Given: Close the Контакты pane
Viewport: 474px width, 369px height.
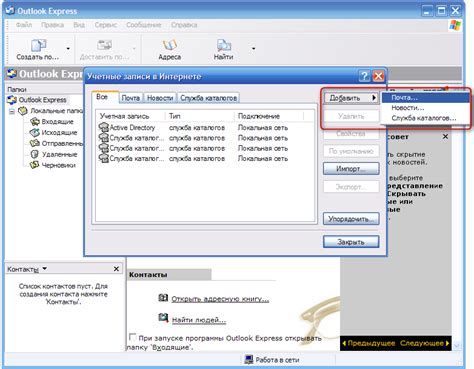Looking at the screenshot, I should coord(116,269).
